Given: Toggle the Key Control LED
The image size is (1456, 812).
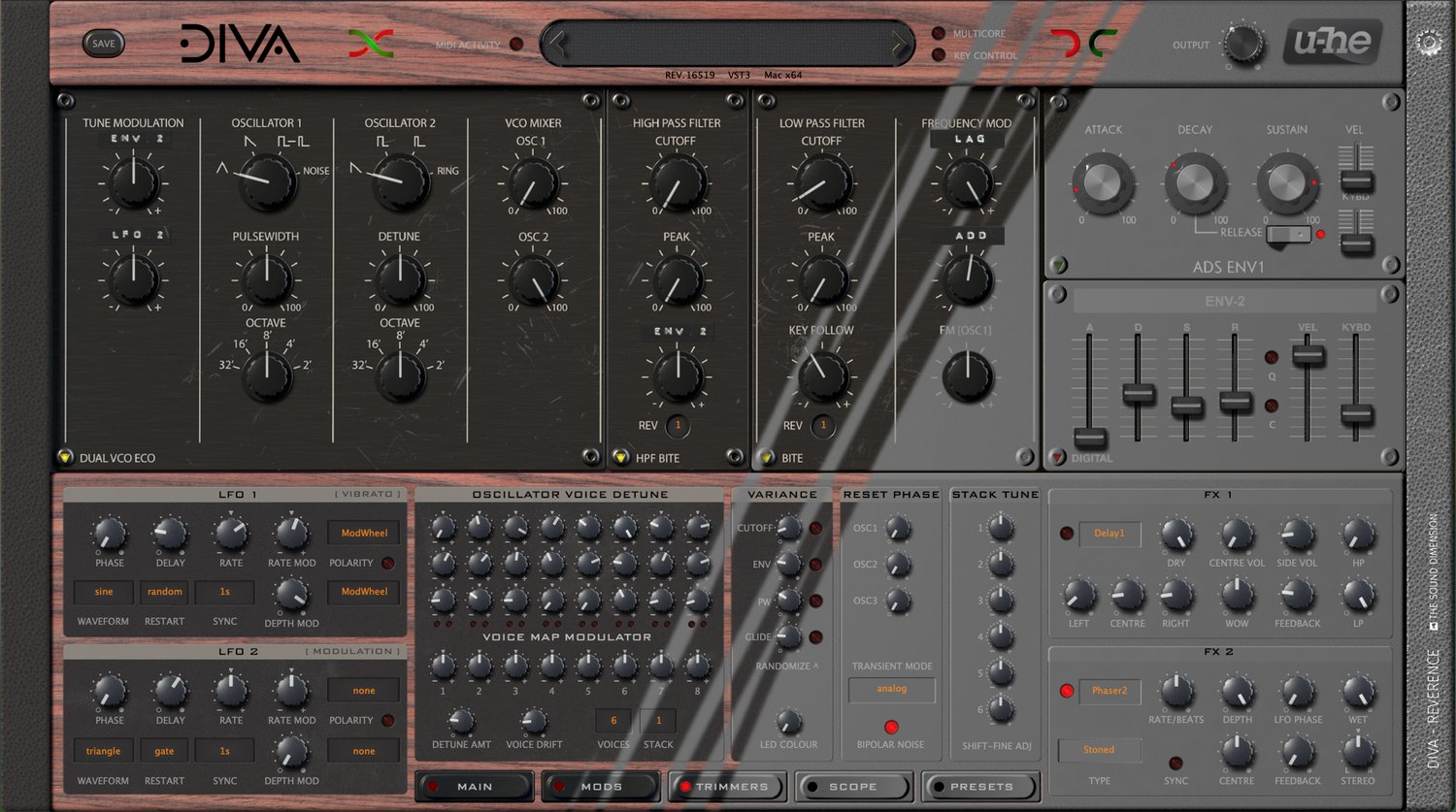Looking at the screenshot, I should 938,54.
